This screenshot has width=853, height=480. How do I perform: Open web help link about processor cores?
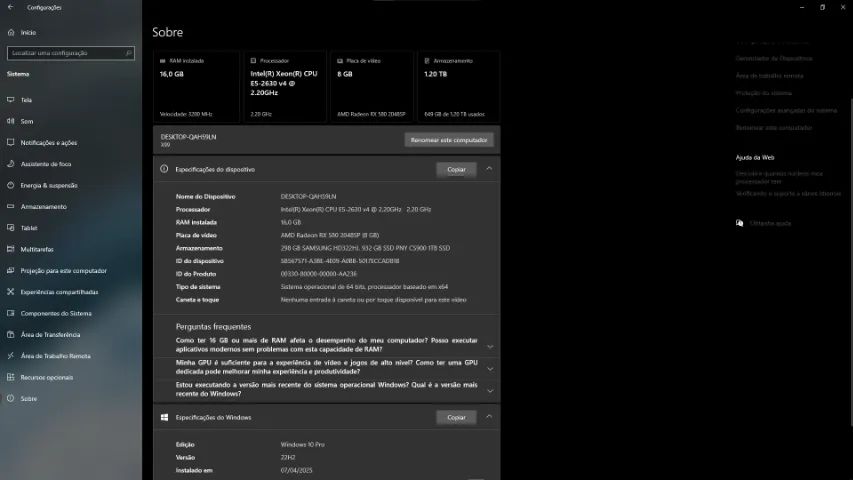tap(779, 177)
